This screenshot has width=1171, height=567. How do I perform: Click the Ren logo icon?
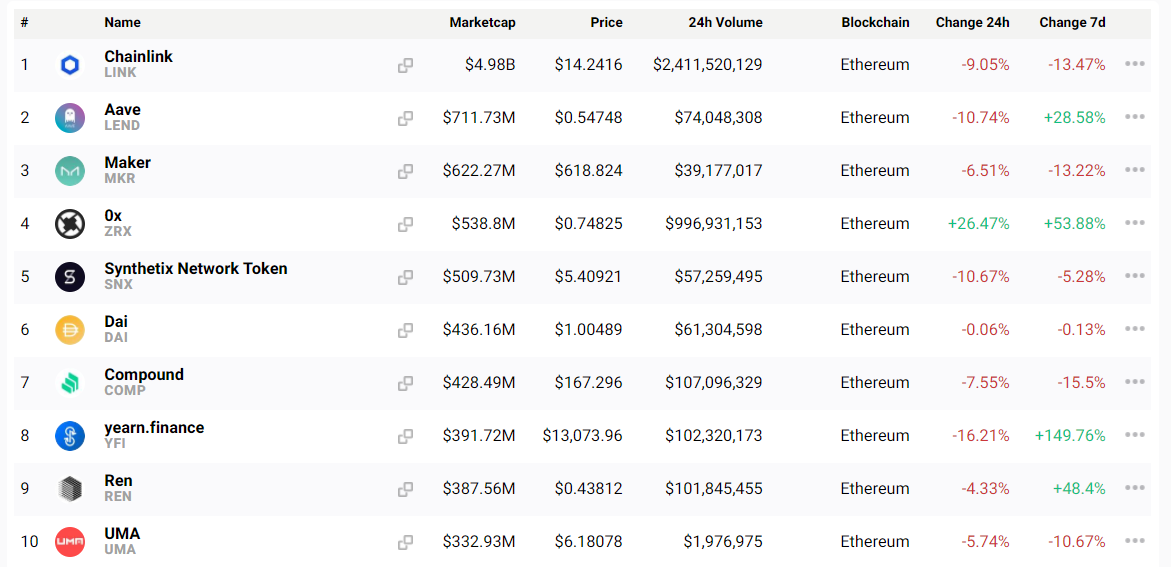[x=70, y=489]
